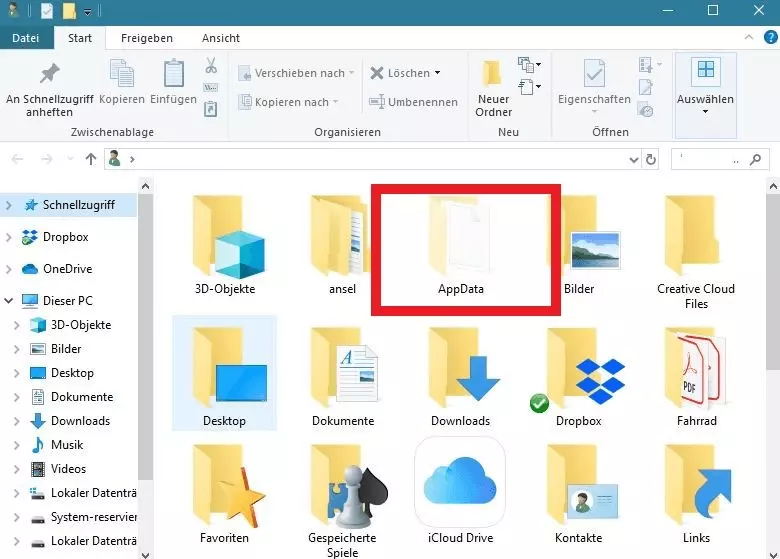The width and height of the screenshot is (780, 559).
Task: Expand the Videos tree node
Action: (16, 469)
